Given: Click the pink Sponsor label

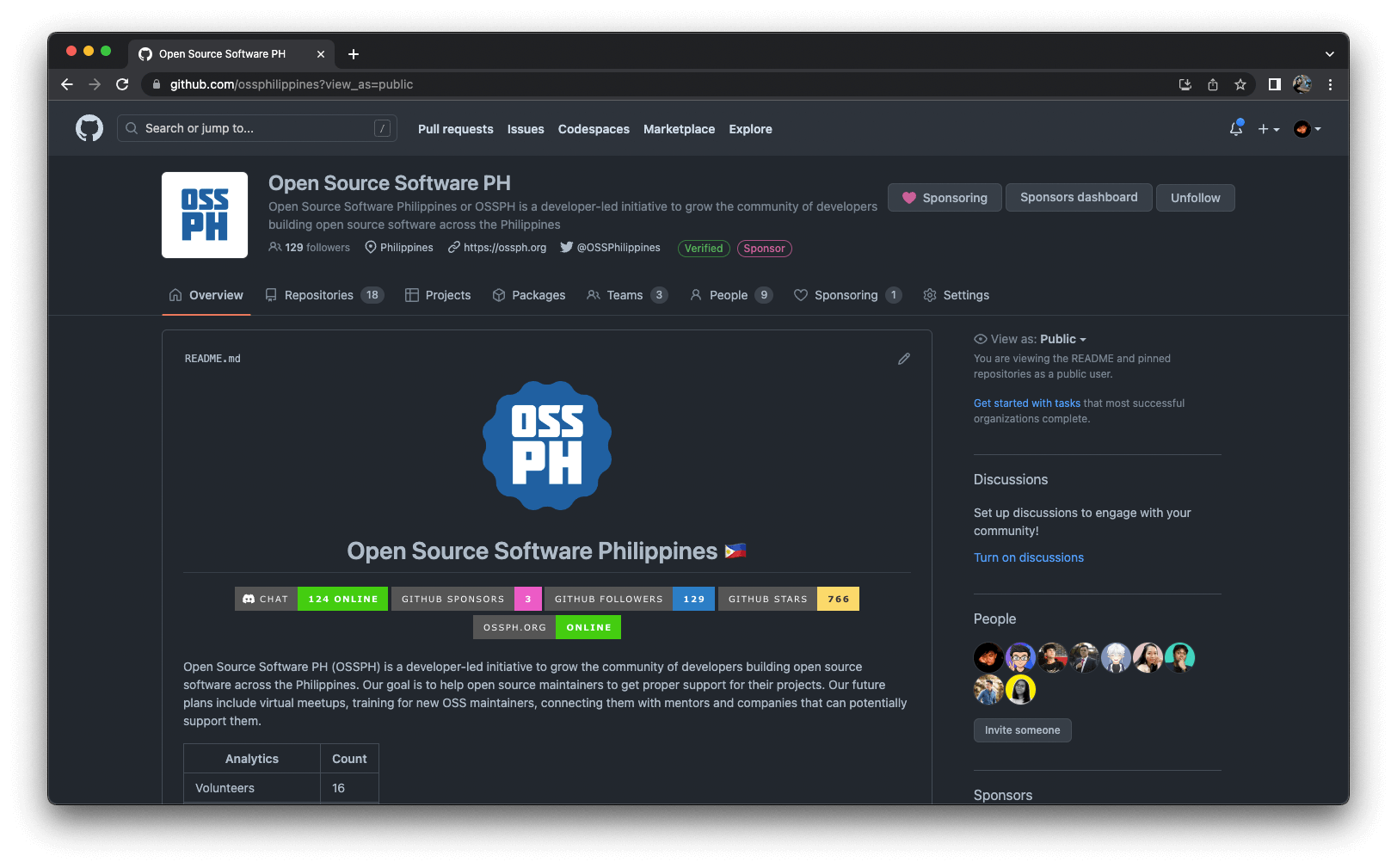Looking at the screenshot, I should 764,249.
